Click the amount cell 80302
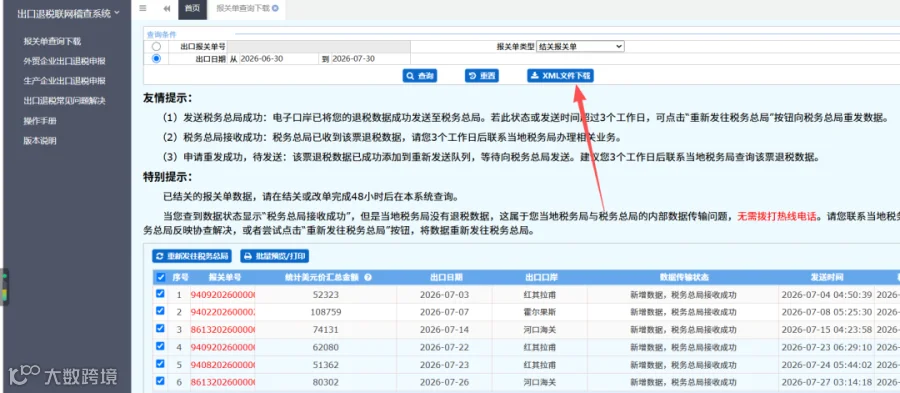The image size is (900, 393). [x=325, y=382]
